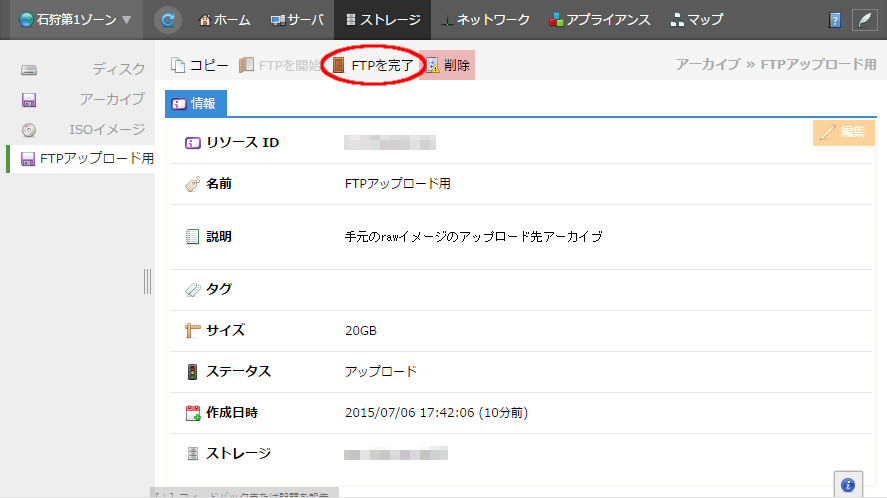Click the refresh icon in top bar
The height and width of the screenshot is (498, 887).
[x=169, y=19]
